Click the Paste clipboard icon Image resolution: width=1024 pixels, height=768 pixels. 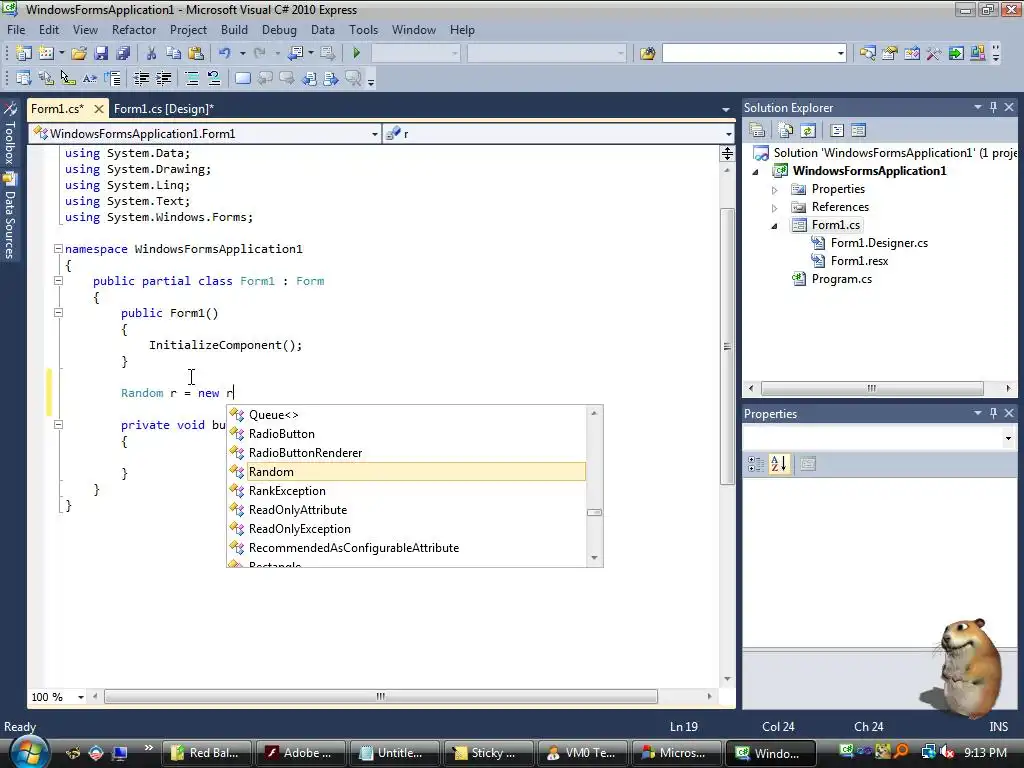tap(196, 53)
